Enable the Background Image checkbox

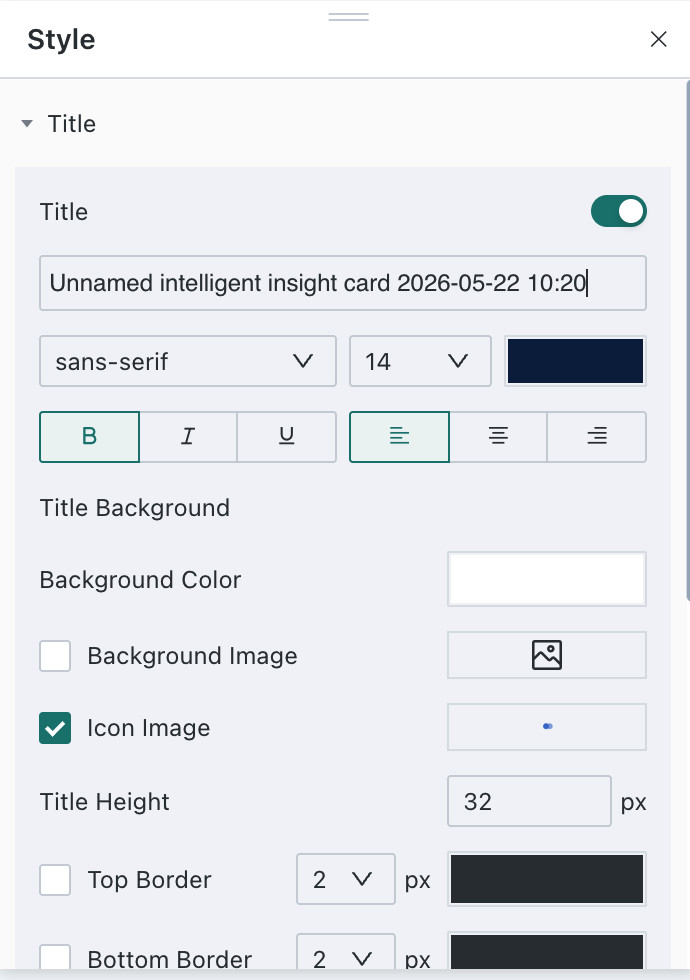point(55,656)
